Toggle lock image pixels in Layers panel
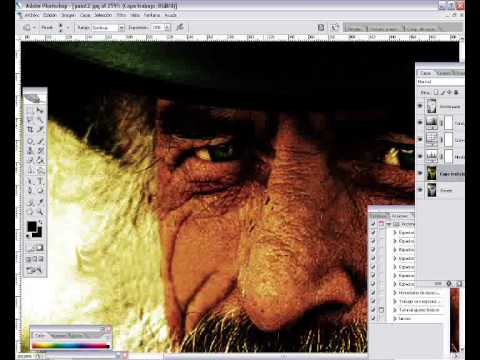 tap(443, 92)
